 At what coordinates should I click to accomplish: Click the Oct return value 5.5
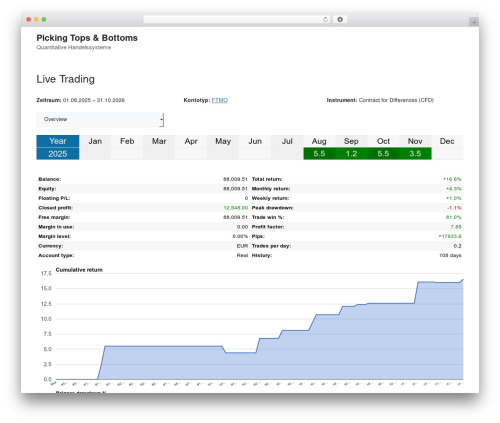click(x=383, y=154)
